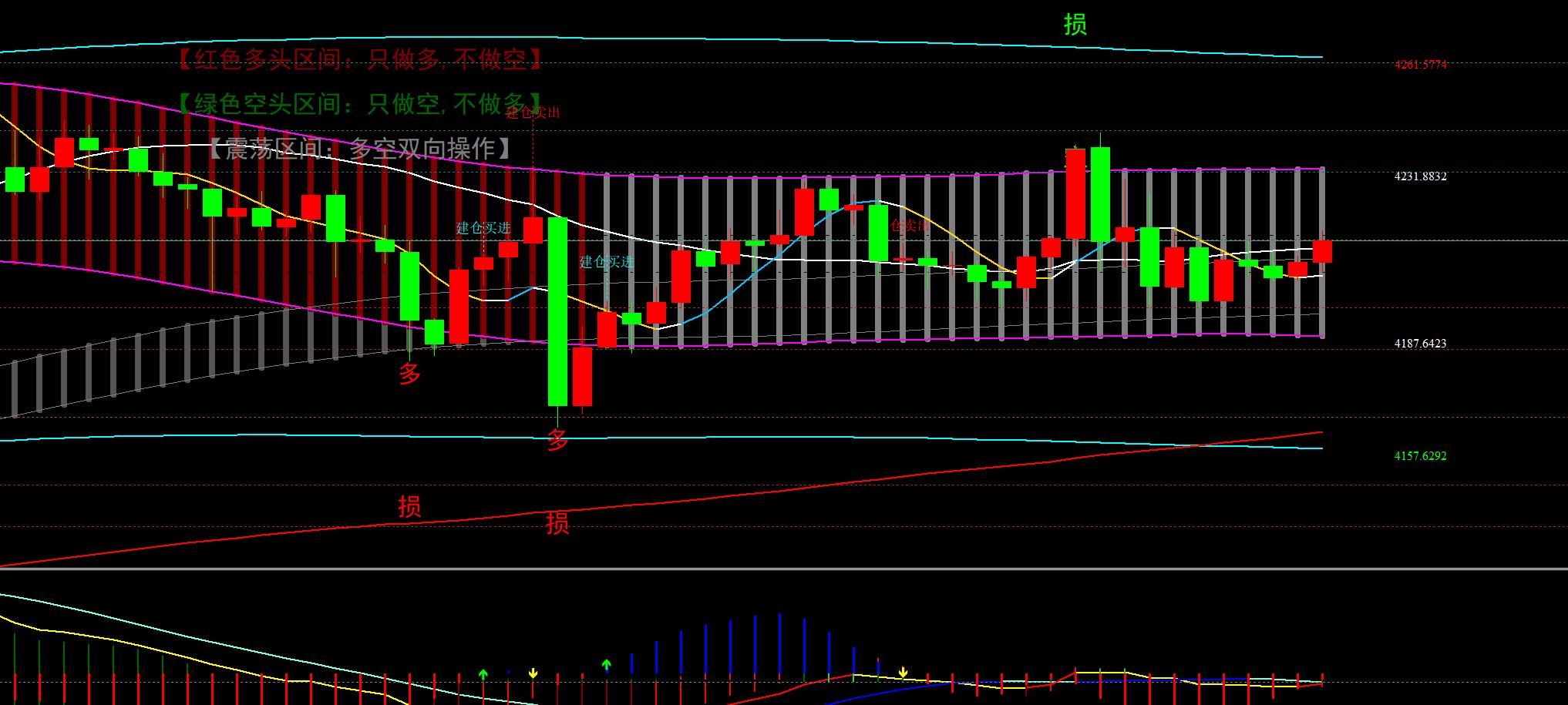Click the higher red 多 long-signal marker
The height and width of the screenshot is (705, 1568).
tap(409, 374)
